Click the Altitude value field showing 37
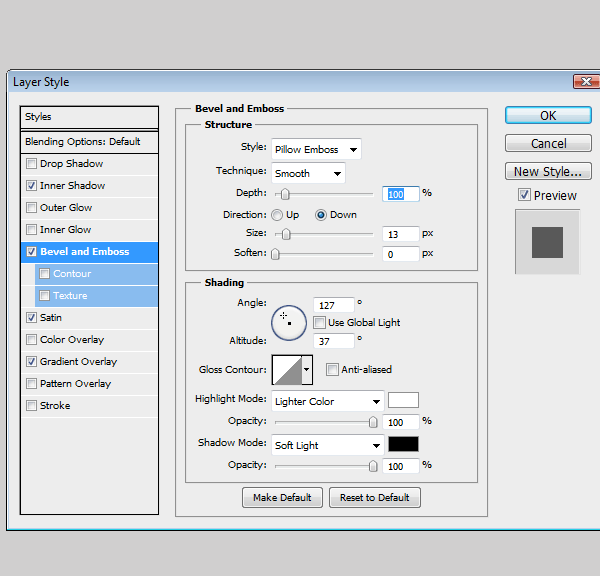 [x=334, y=341]
